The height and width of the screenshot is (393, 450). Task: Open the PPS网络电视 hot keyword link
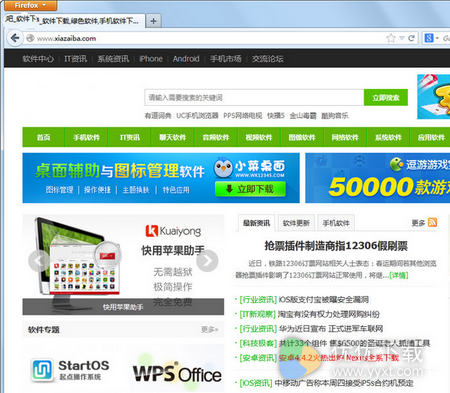[243, 116]
